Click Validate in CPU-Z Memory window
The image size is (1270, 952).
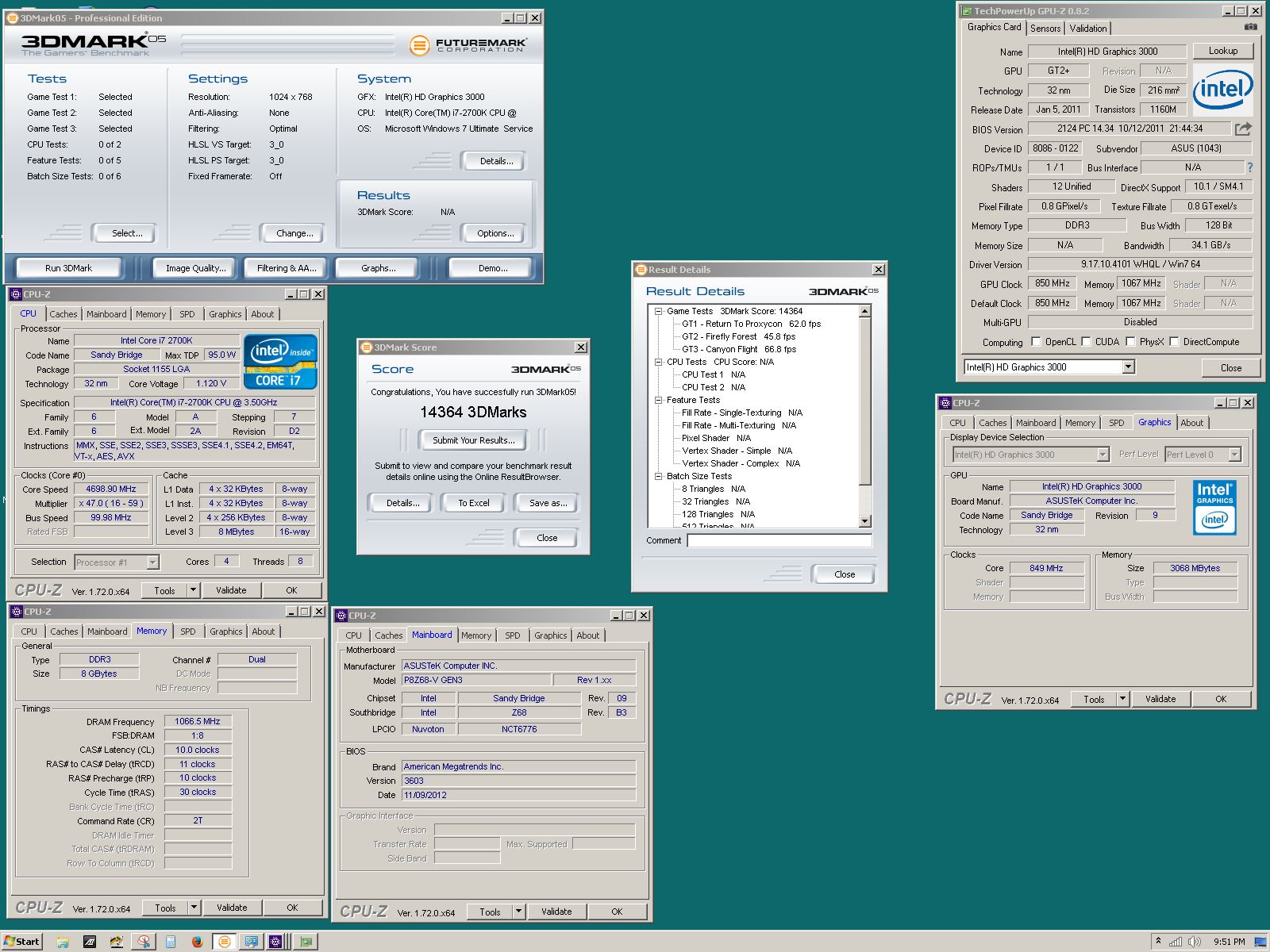point(232,908)
